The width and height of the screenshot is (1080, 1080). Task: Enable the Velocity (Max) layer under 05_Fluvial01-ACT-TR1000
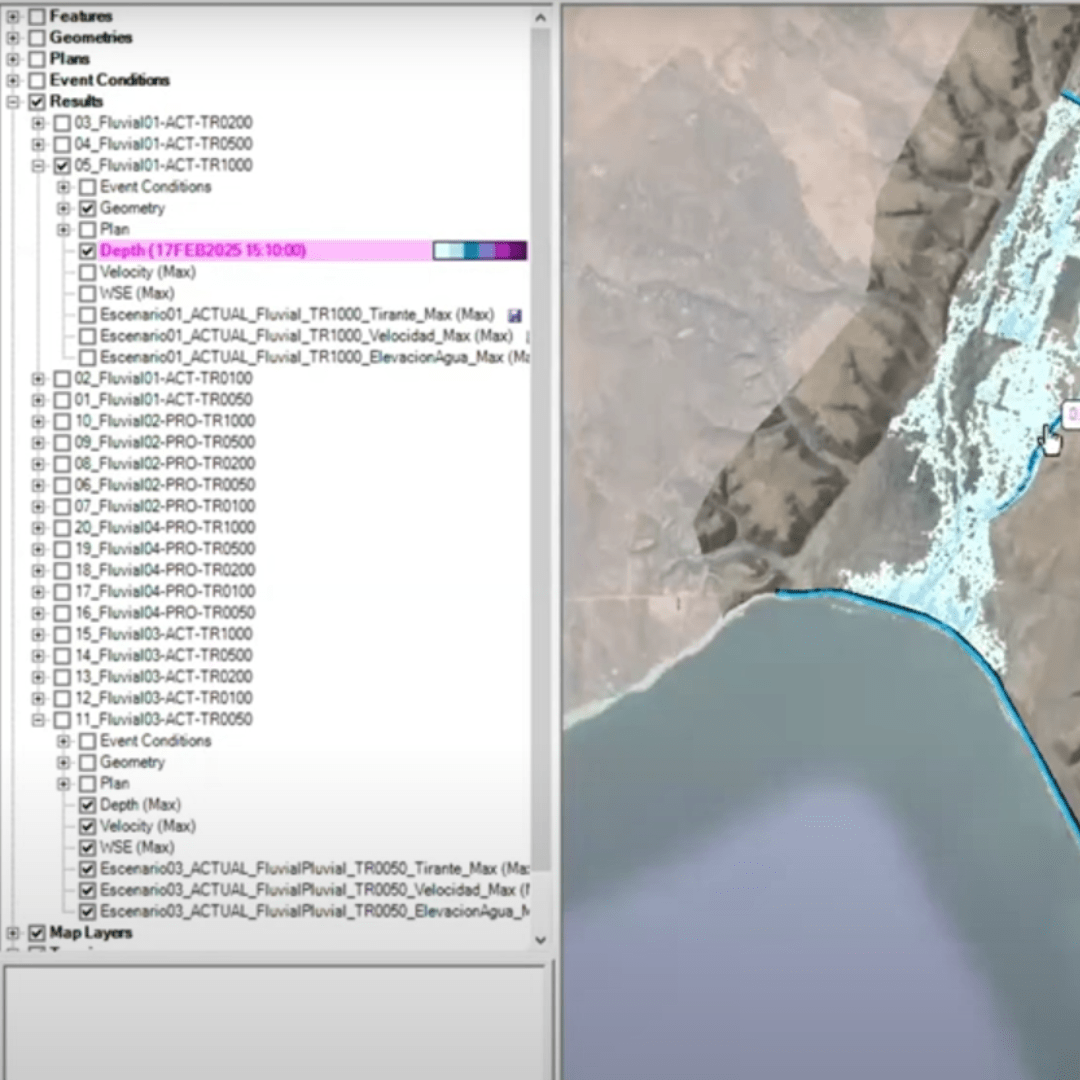click(88, 272)
